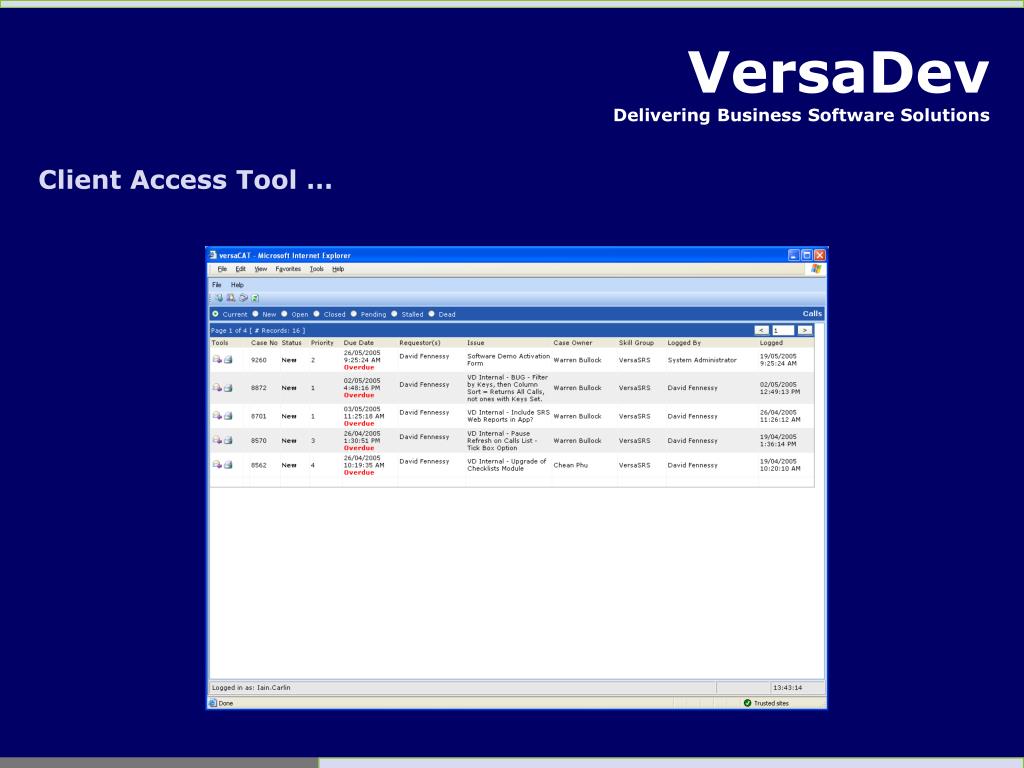Select the Open calls radio button
Image resolution: width=1024 pixels, height=768 pixels.
coord(284,314)
